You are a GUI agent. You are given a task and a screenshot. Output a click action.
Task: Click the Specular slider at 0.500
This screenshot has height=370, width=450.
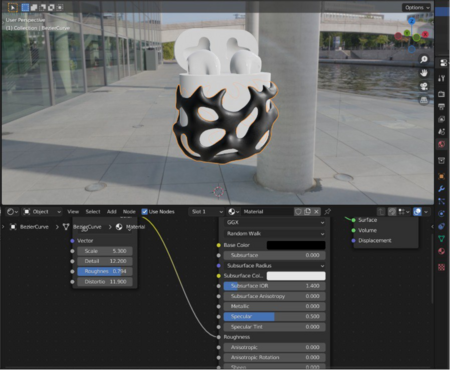point(274,317)
